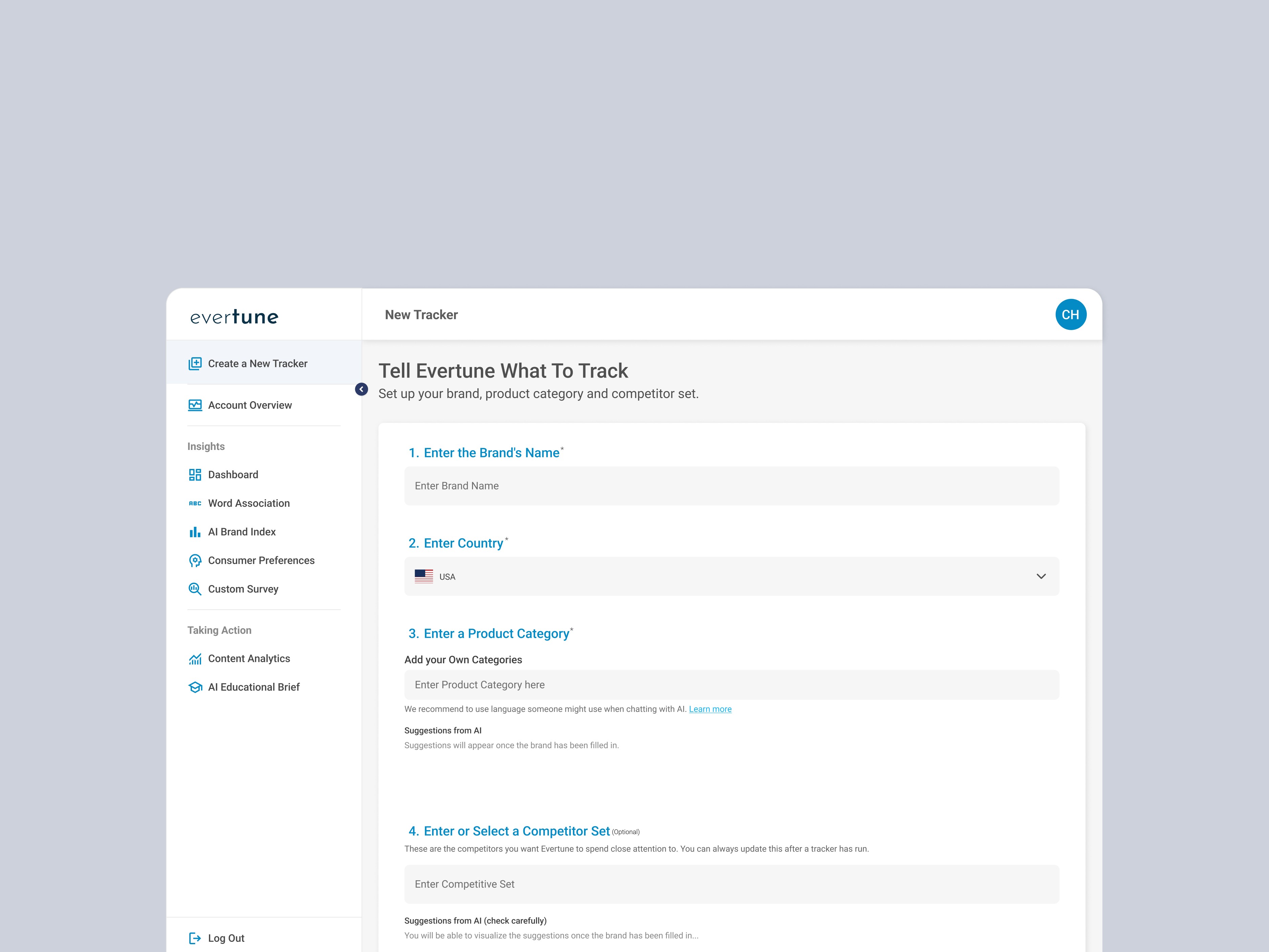Click the Custom Survey magnifier icon
The height and width of the screenshot is (952, 1269).
pyautogui.click(x=195, y=589)
